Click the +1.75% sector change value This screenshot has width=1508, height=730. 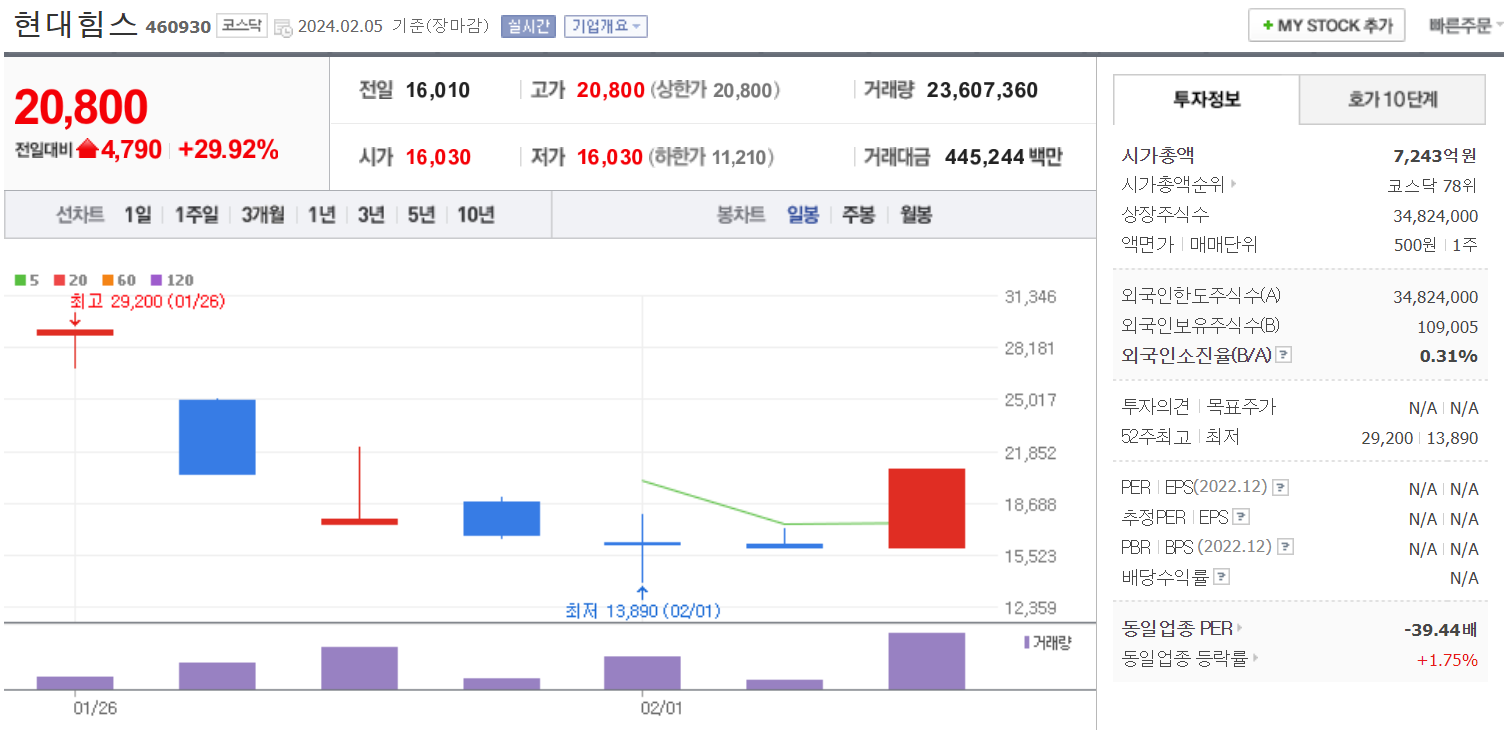pyautogui.click(x=1447, y=659)
